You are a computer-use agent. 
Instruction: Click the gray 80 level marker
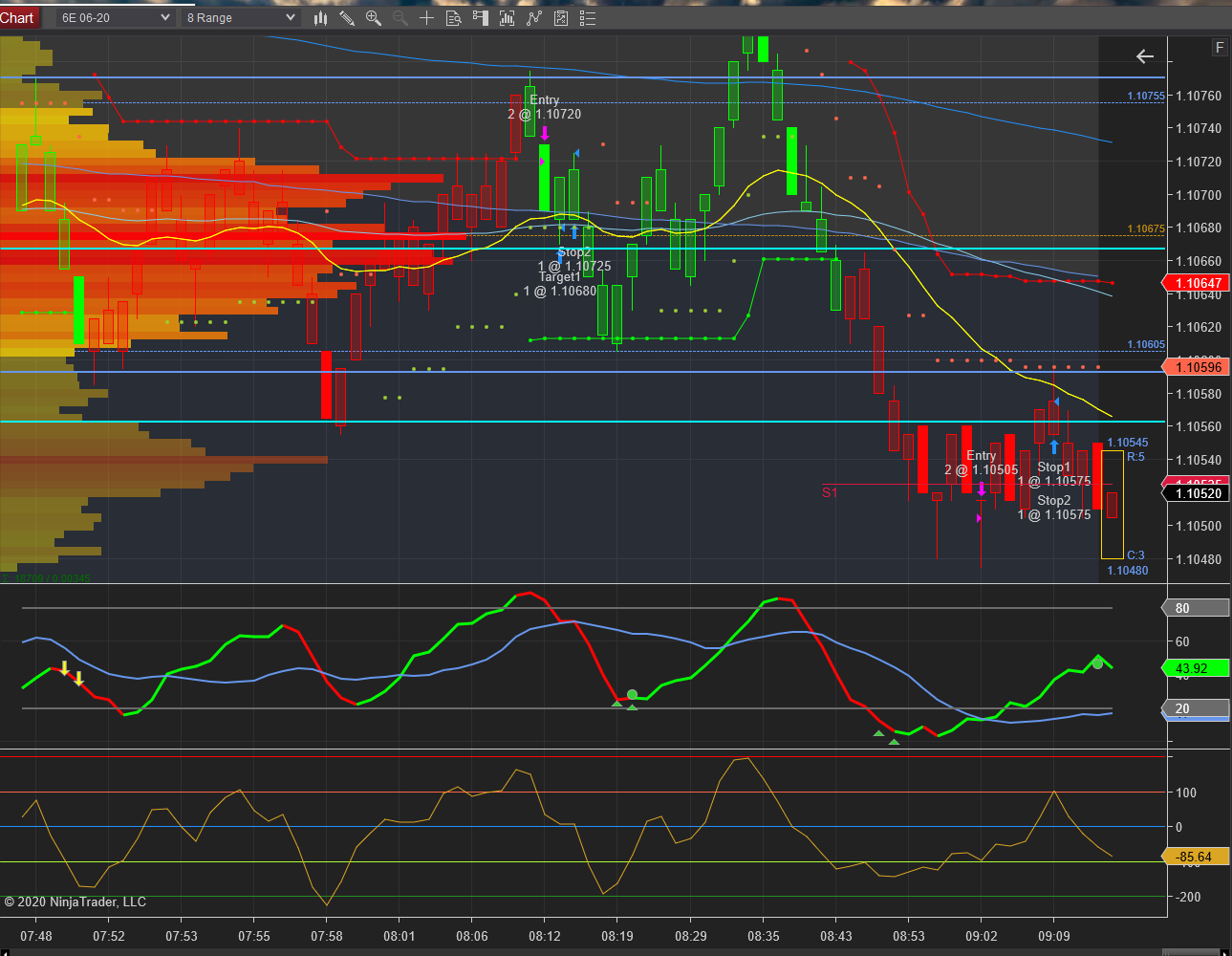point(1195,608)
